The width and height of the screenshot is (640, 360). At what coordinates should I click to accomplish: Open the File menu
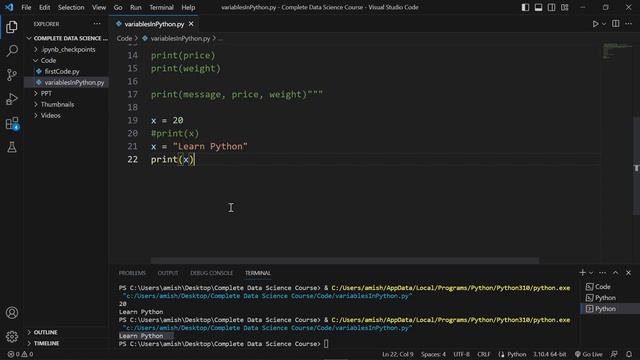pyautogui.click(x=26, y=7)
